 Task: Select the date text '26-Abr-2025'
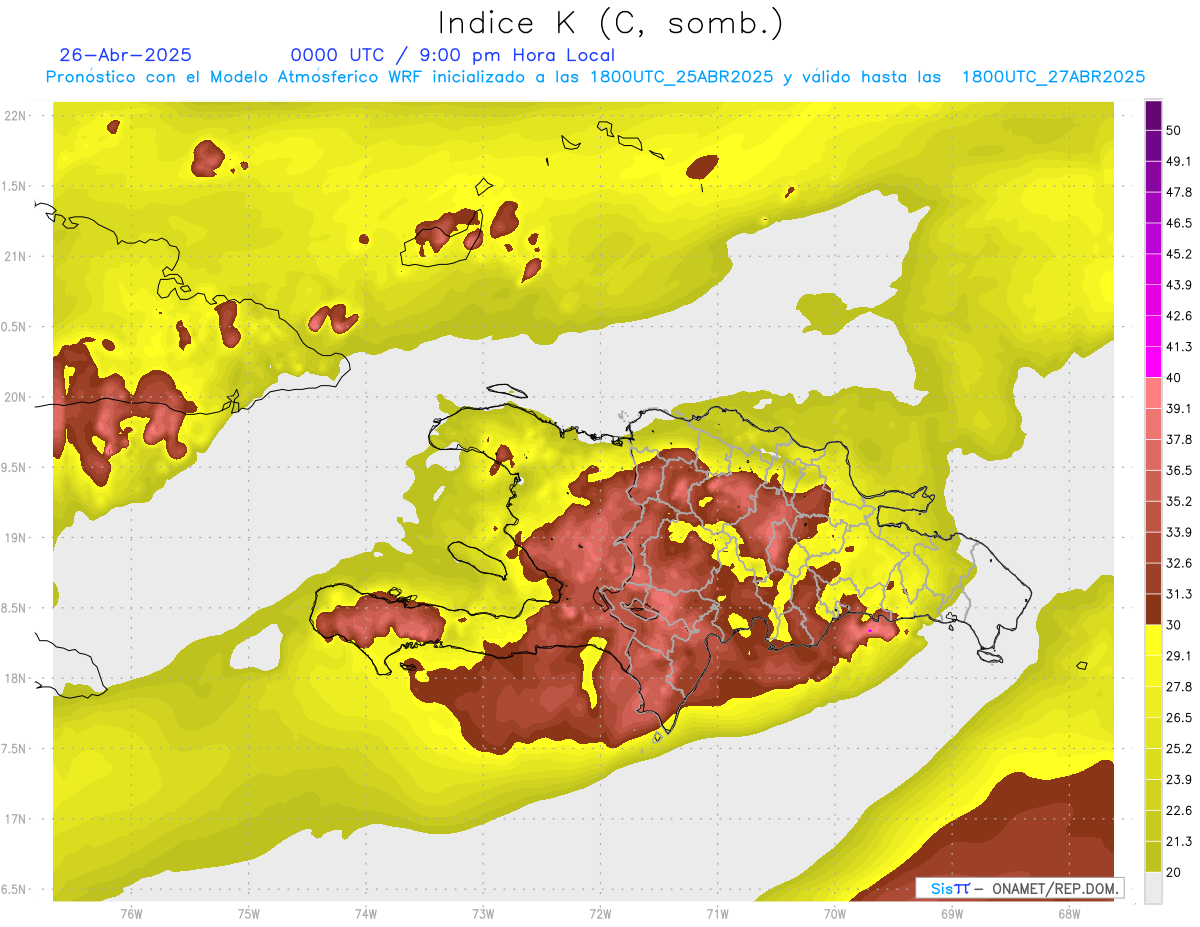pos(126,55)
